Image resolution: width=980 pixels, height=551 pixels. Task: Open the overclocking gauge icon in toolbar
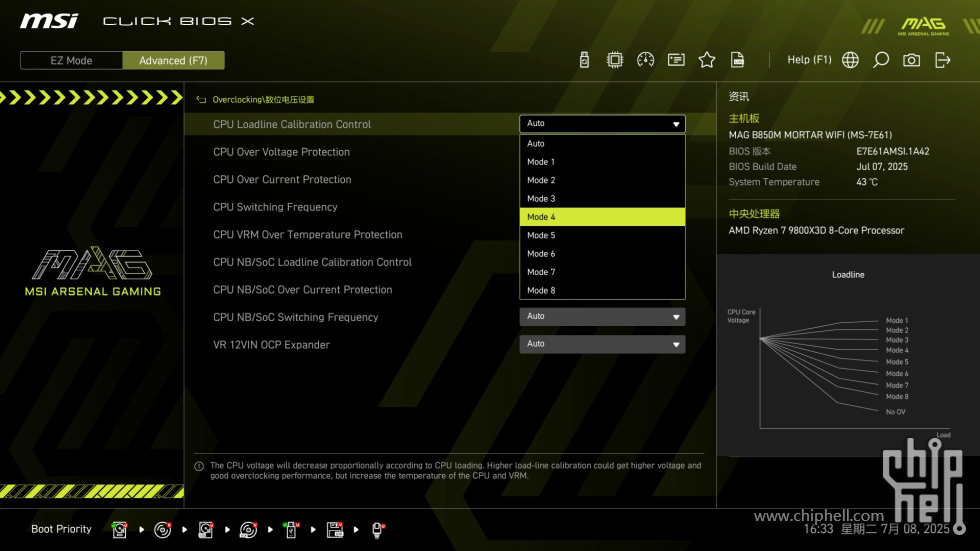coord(646,60)
